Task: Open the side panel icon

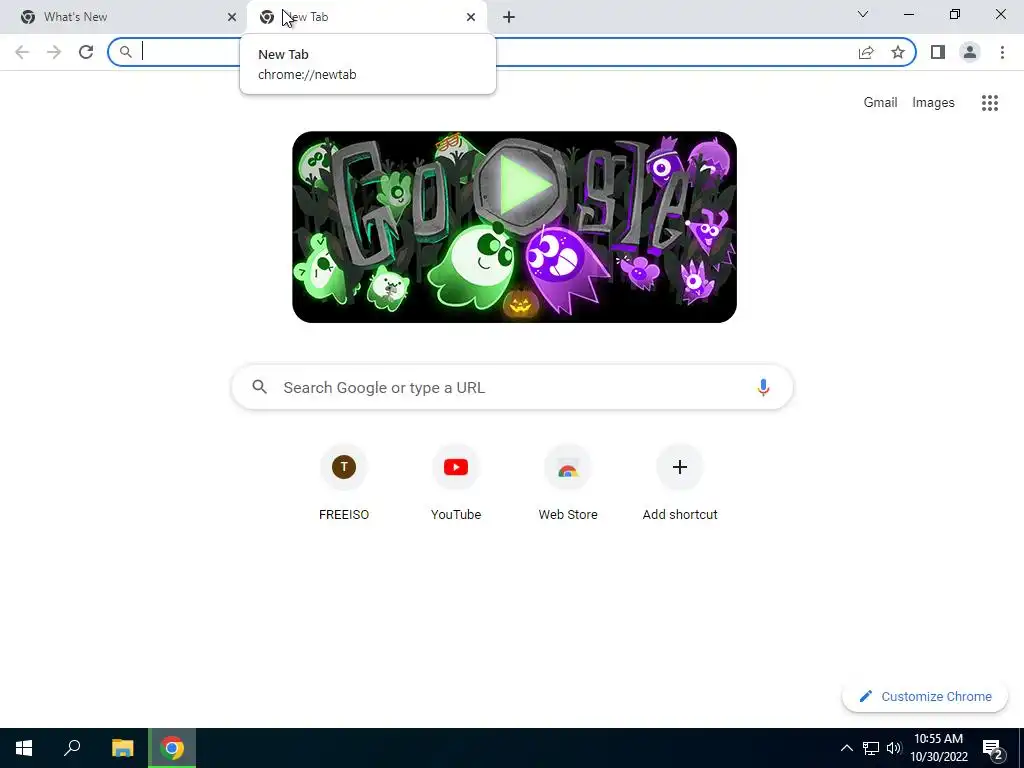Action: (x=938, y=52)
